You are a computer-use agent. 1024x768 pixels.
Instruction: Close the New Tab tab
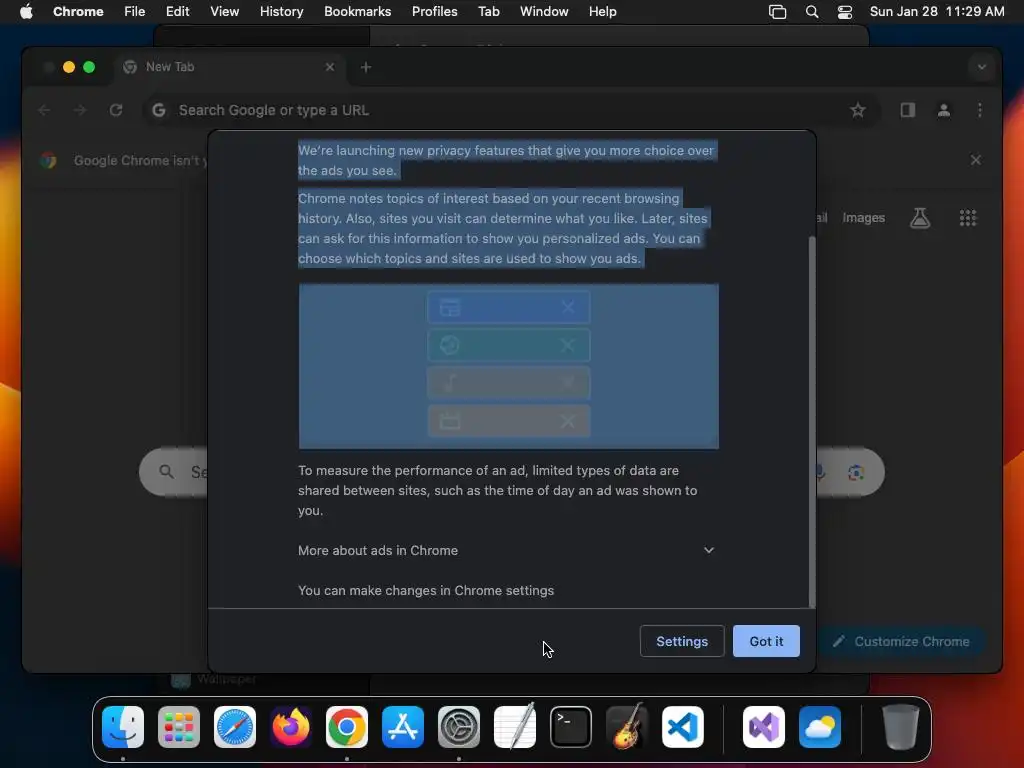[x=330, y=67]
